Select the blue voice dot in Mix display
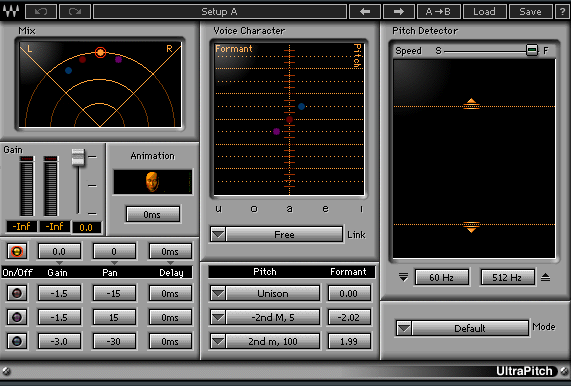This screenshot has height=386, width=571. (68, 70)
